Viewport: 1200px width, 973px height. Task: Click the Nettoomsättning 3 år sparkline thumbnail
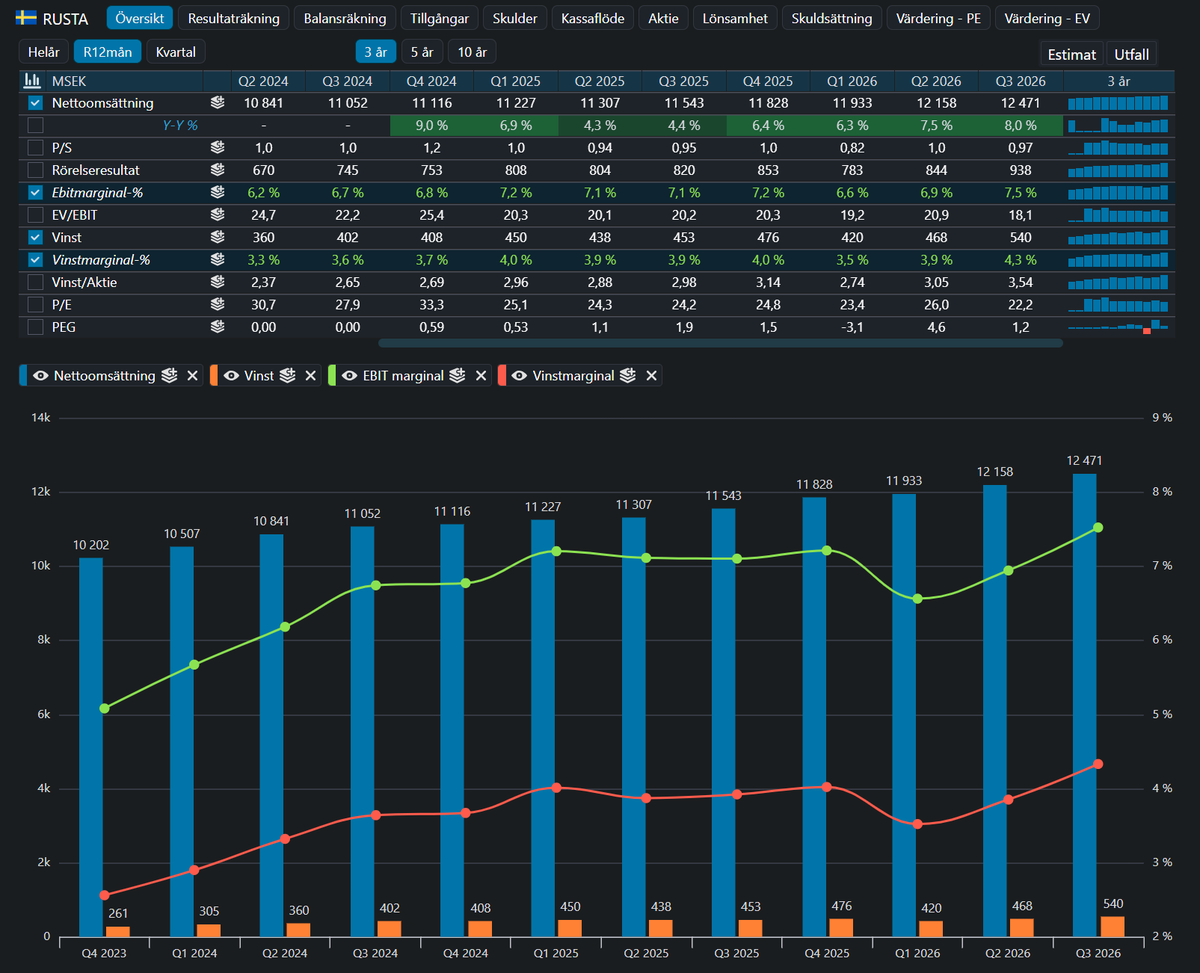[1118, 103]
